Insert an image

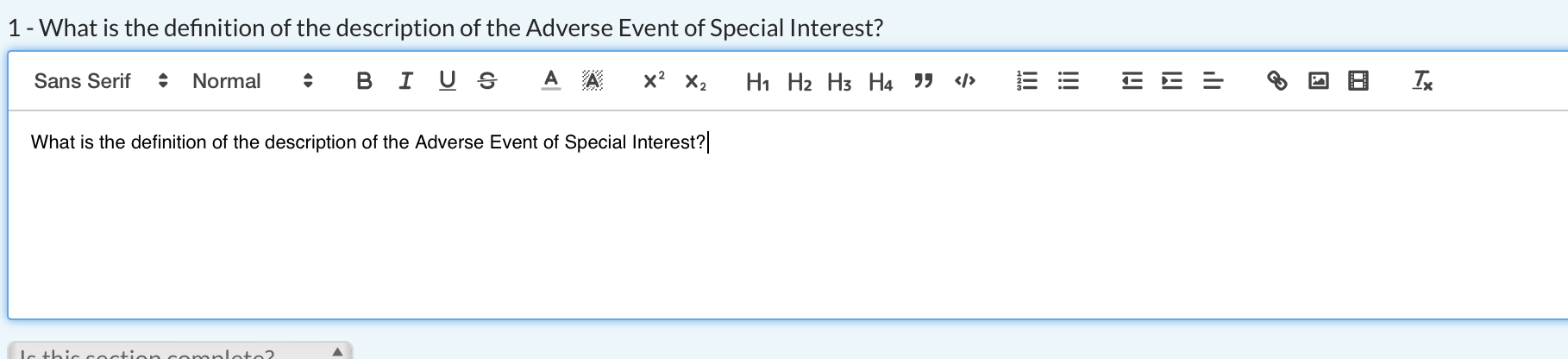[x=1318, y=81]
